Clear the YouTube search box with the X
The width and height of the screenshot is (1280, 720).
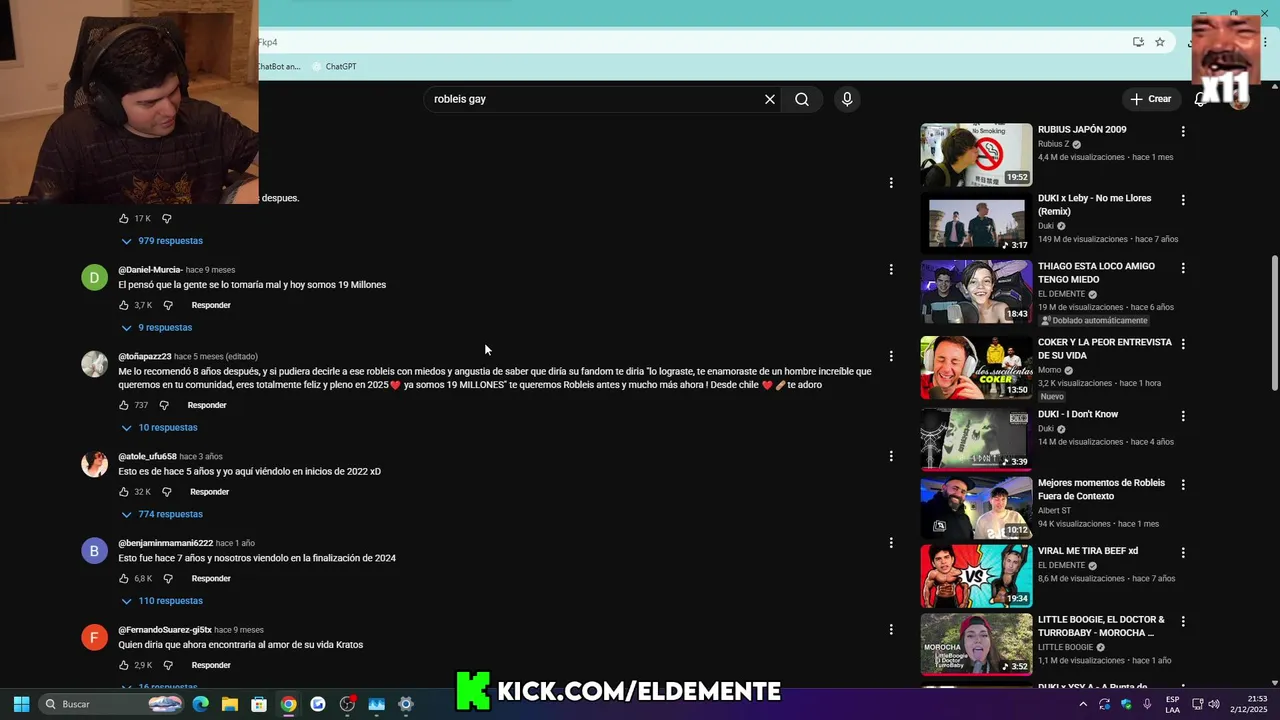(x=770, y=99)
